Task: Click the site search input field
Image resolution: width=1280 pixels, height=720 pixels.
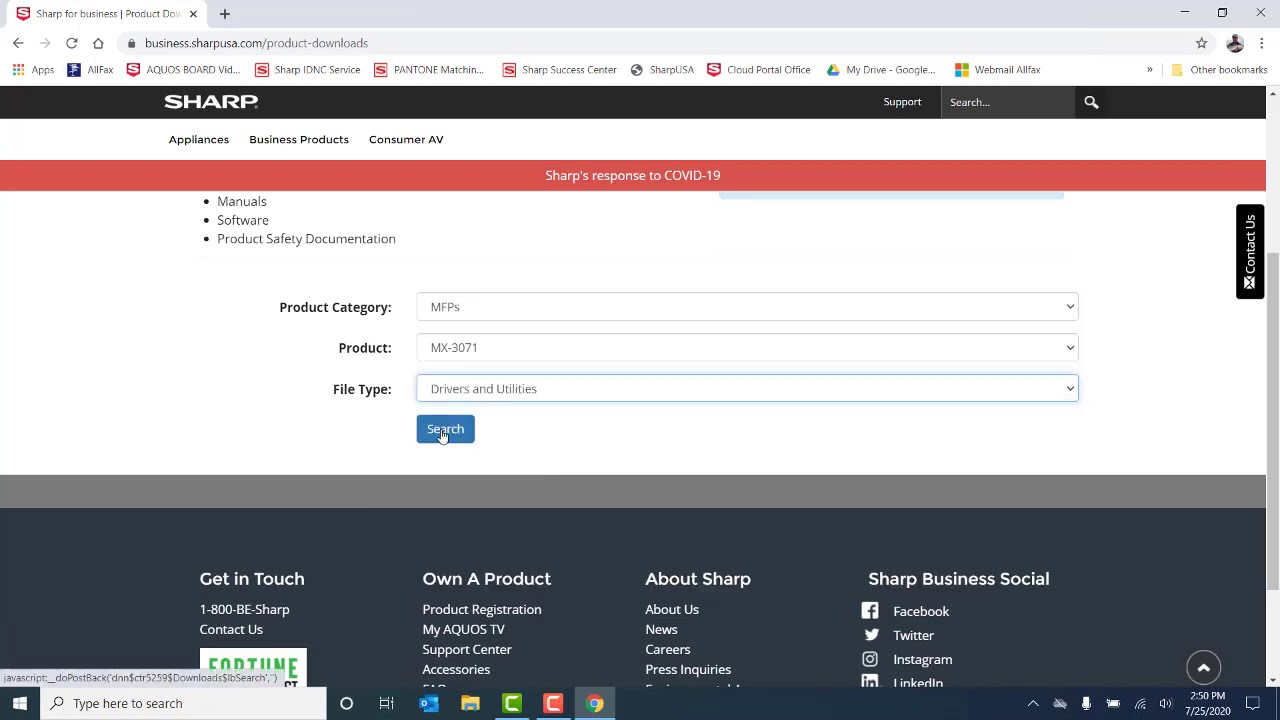Action: pyautogui.click(x=1007, y=102)
